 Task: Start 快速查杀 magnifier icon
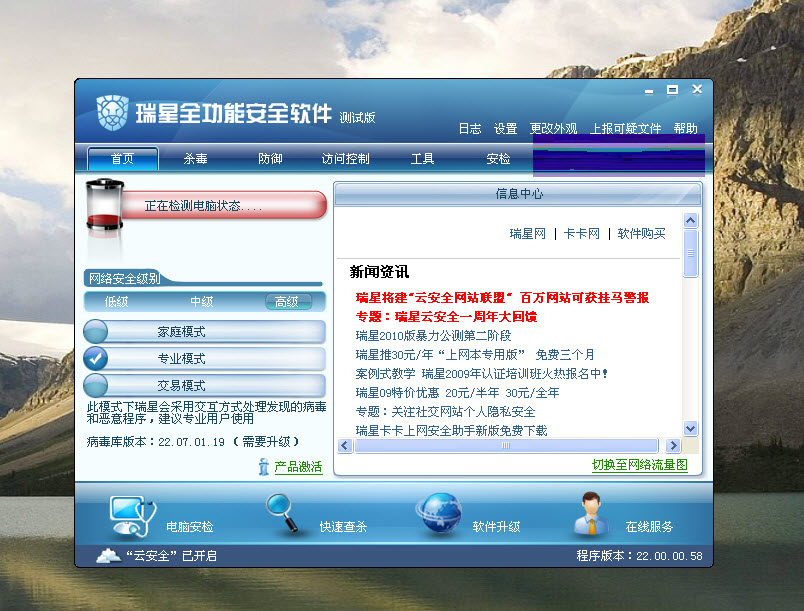pos(282,513)
